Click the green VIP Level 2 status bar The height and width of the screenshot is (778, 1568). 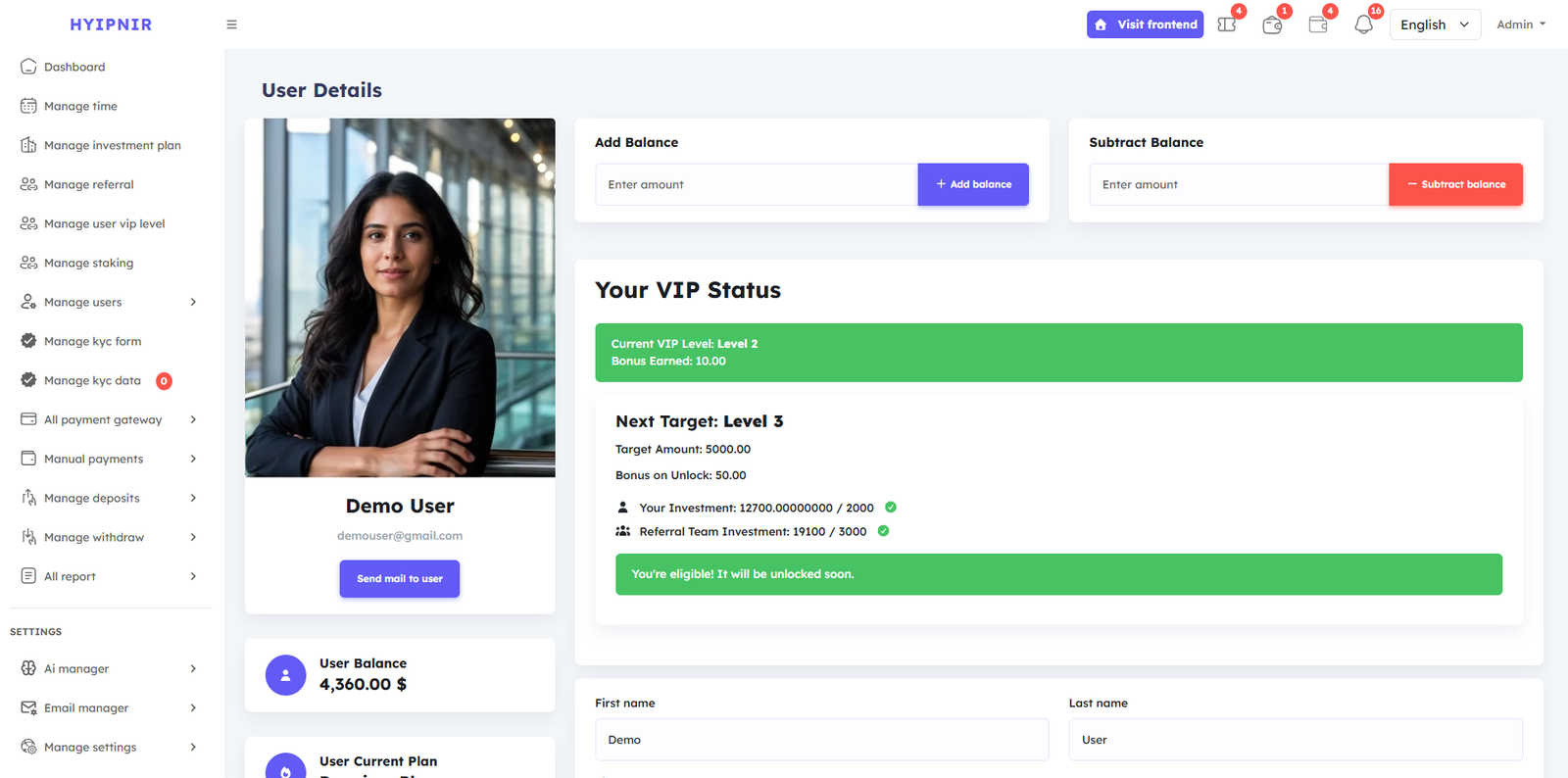coord(1058,352)
